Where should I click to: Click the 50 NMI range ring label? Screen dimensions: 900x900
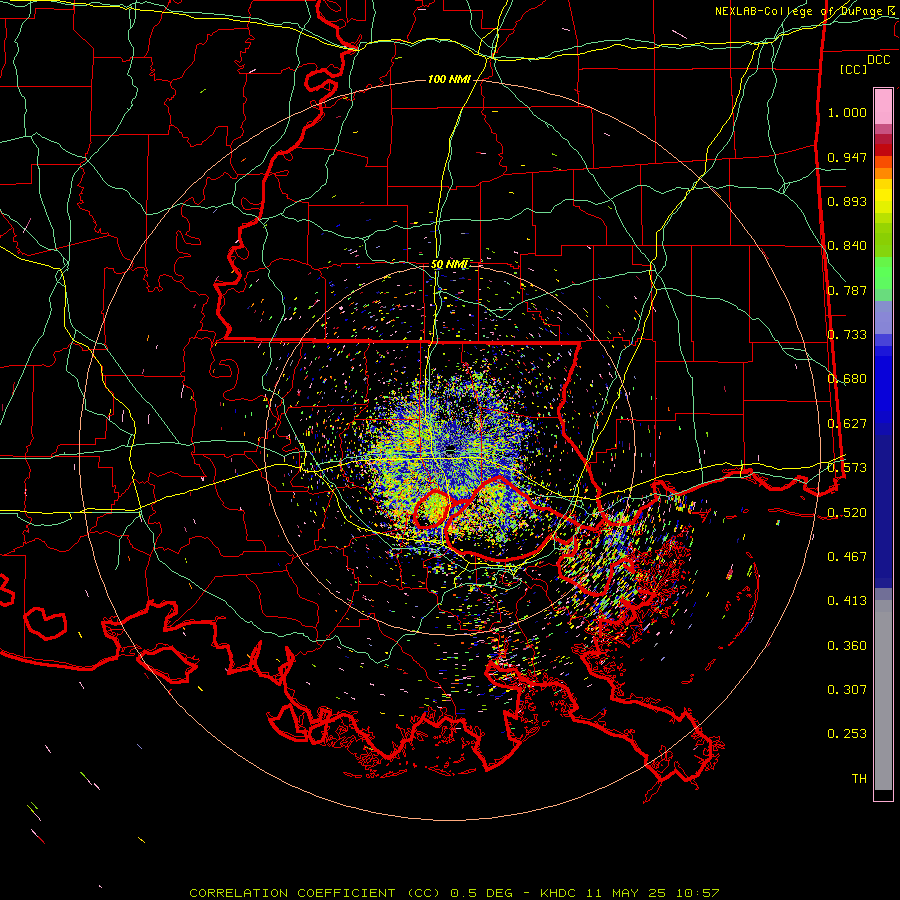(449, 264)
